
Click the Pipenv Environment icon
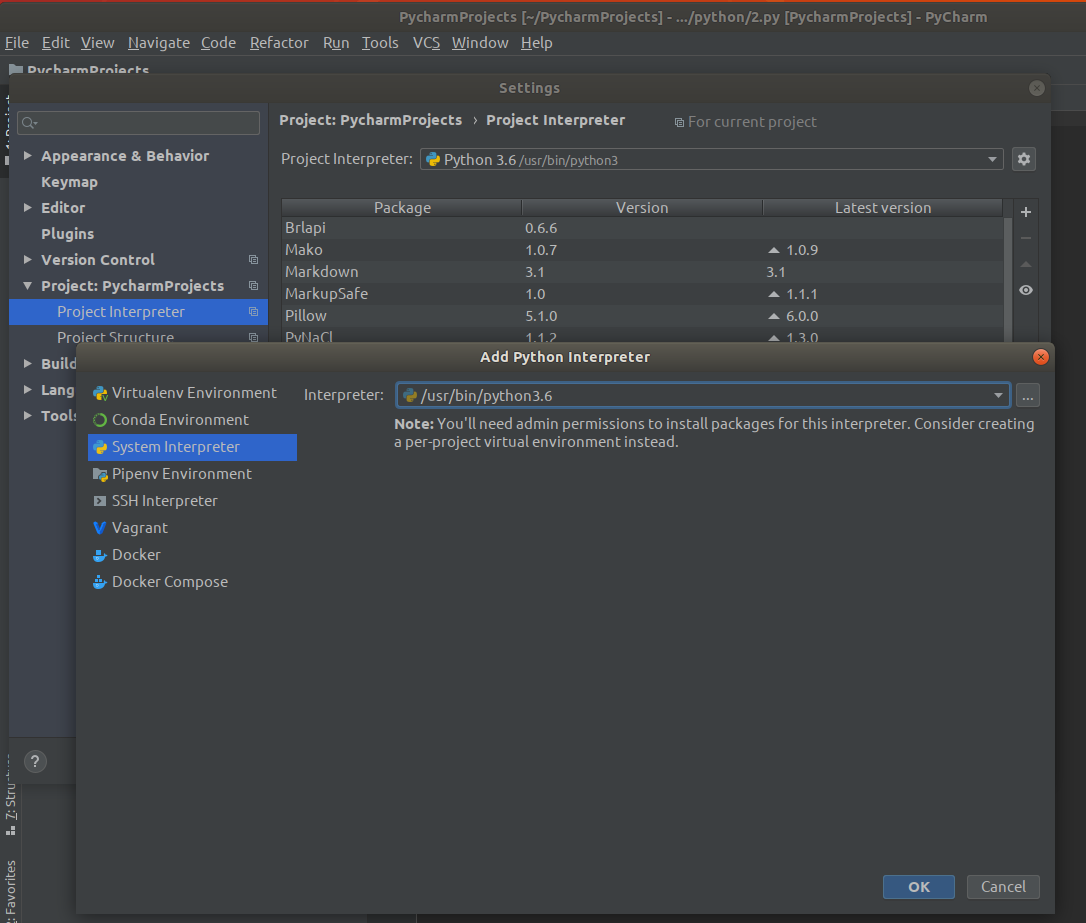(x=100, y=474)
